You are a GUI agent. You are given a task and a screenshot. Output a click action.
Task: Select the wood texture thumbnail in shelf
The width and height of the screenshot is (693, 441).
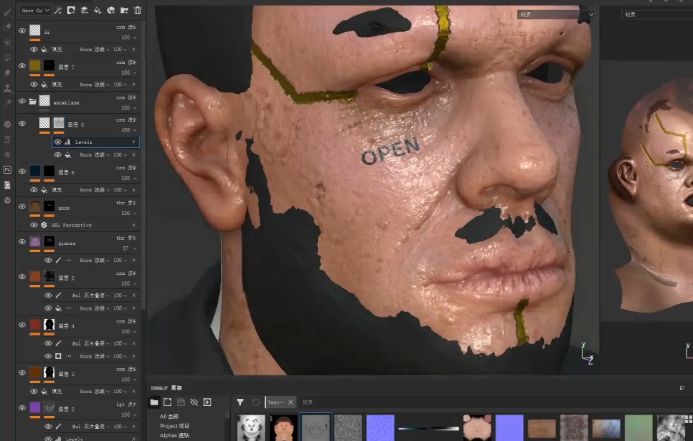[542, 428]
